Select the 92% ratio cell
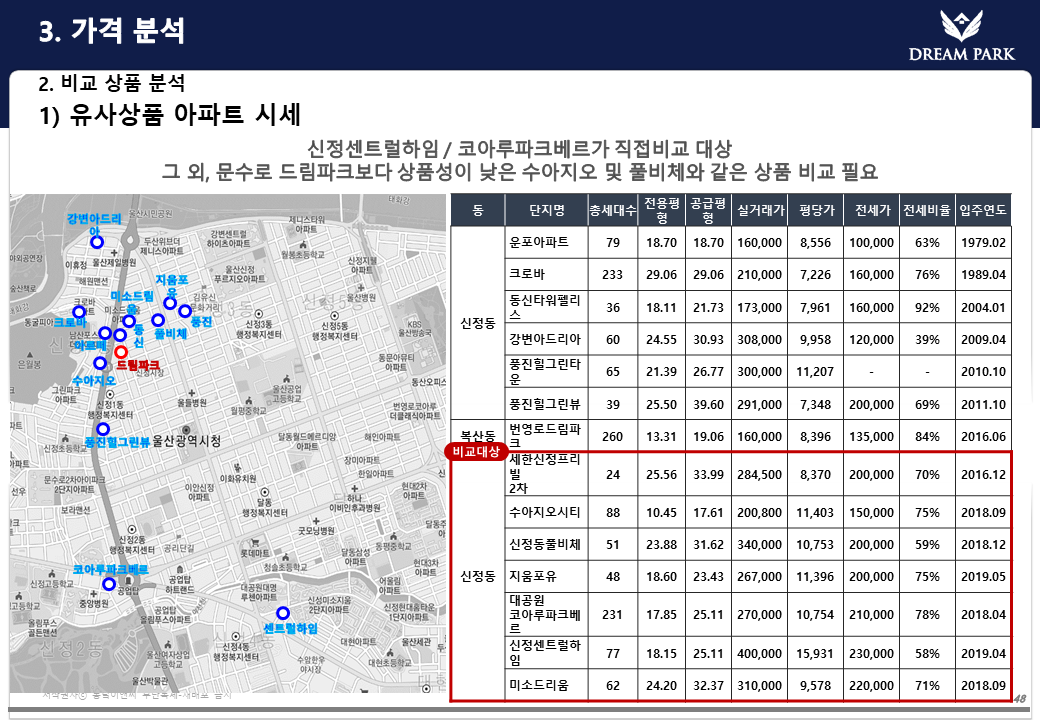The width and height of the screenshot is (1040, 720). tap(927, 308)
